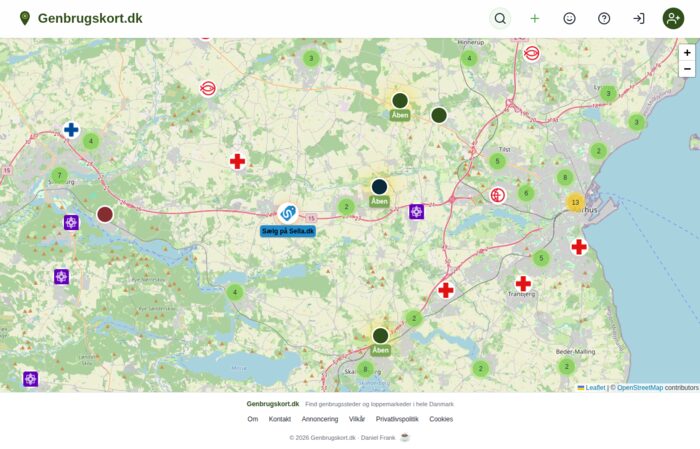Open the cluster of 5 near Tilst
Image resolution: width=700 pixels, height=449 pixels.
(497, 161)
